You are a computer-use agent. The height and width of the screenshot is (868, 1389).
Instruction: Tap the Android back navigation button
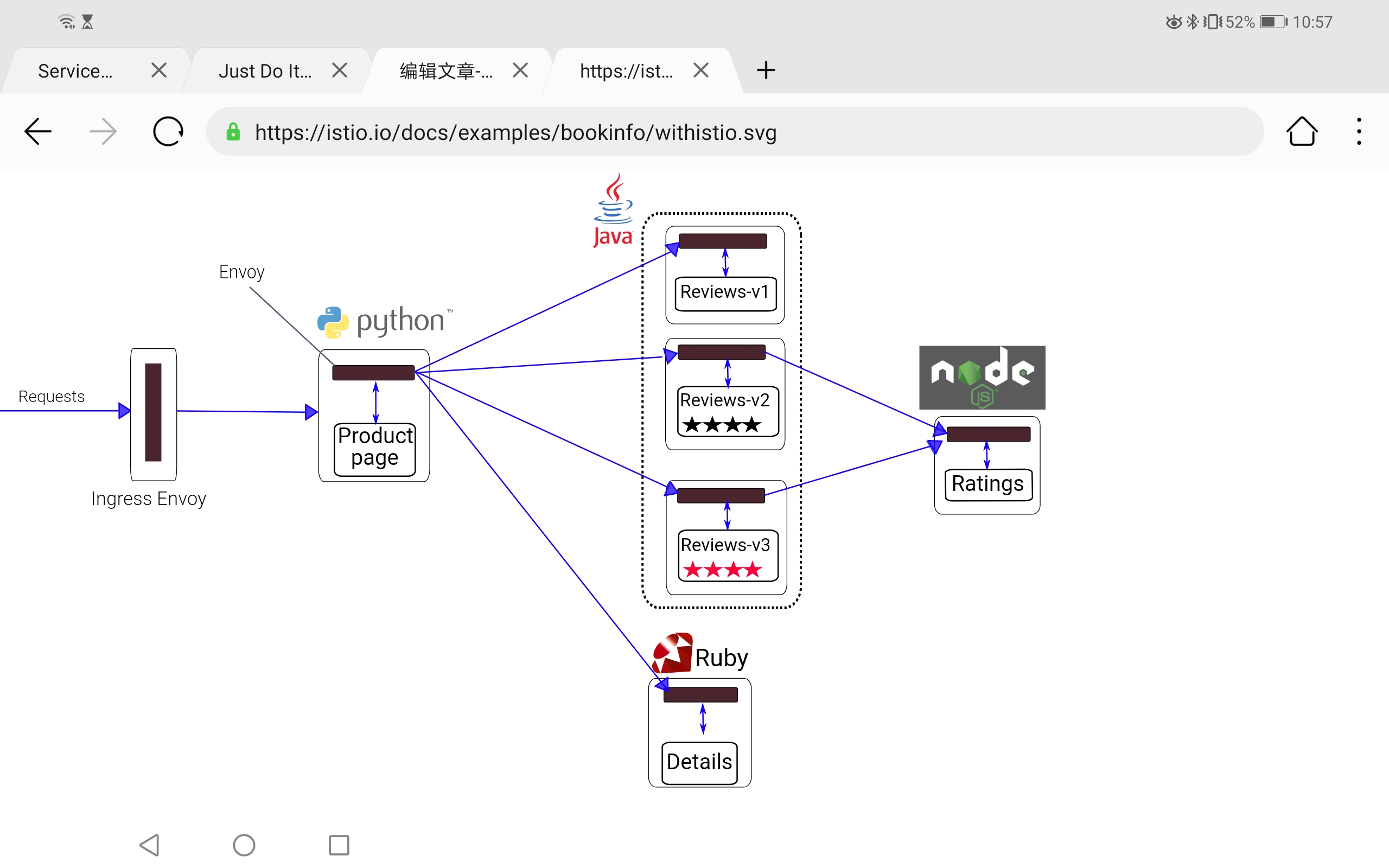(x=150, y=845)
